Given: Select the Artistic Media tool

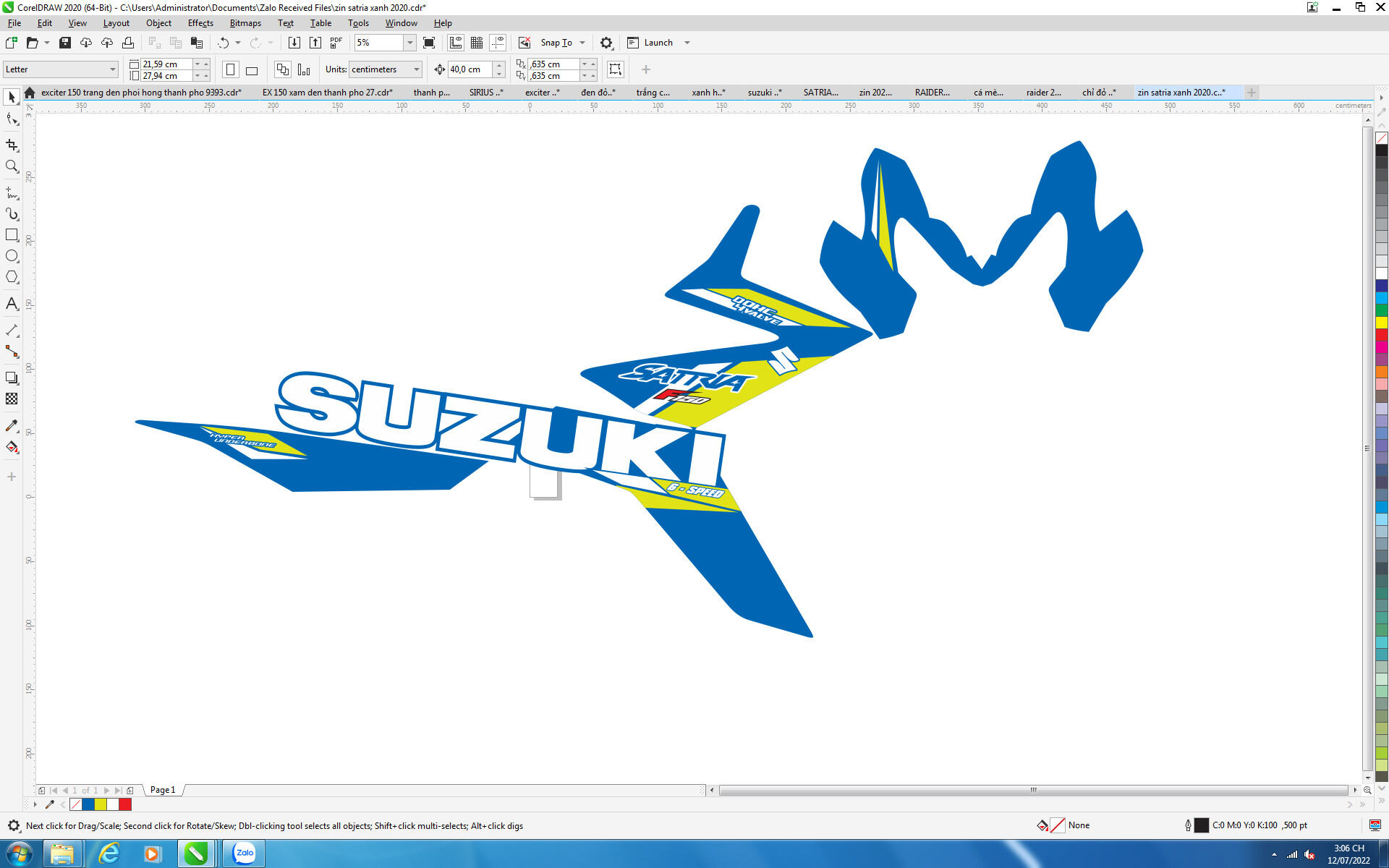Looking at the screenshot, I should coord(12,214).
